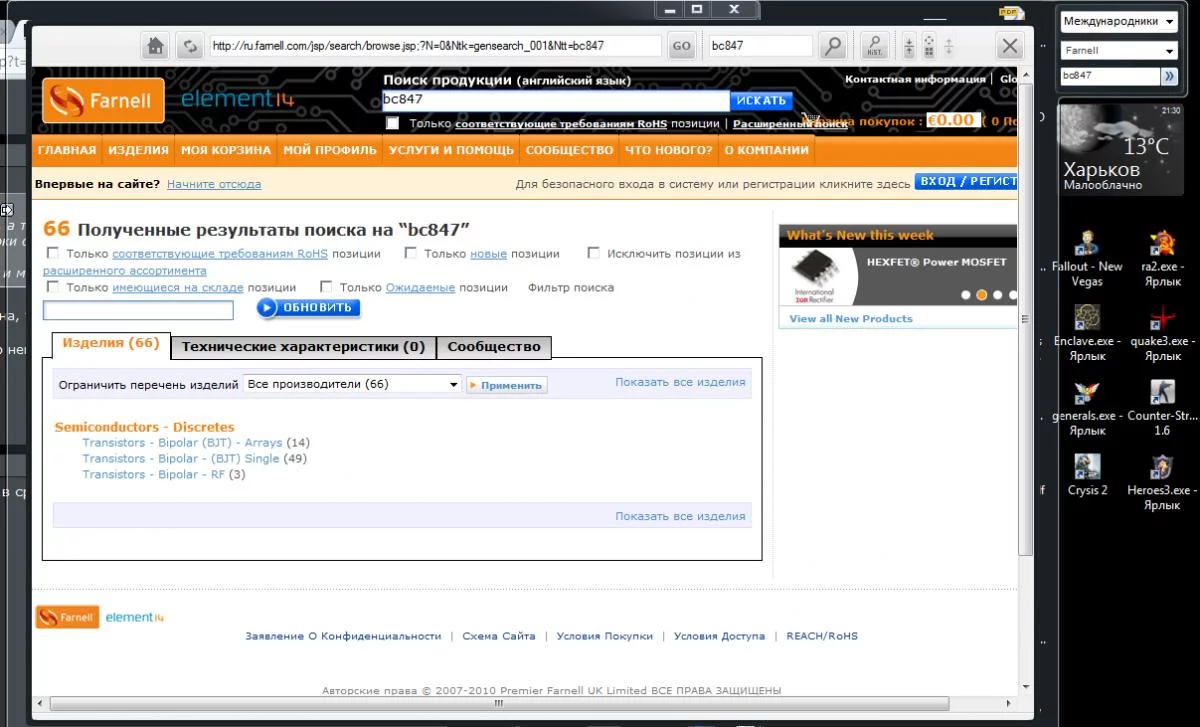Open the Fallout - New Vegas desktop shortcut
Viewport: 1200px width, 727px height.
click(x=1087, y=257)
